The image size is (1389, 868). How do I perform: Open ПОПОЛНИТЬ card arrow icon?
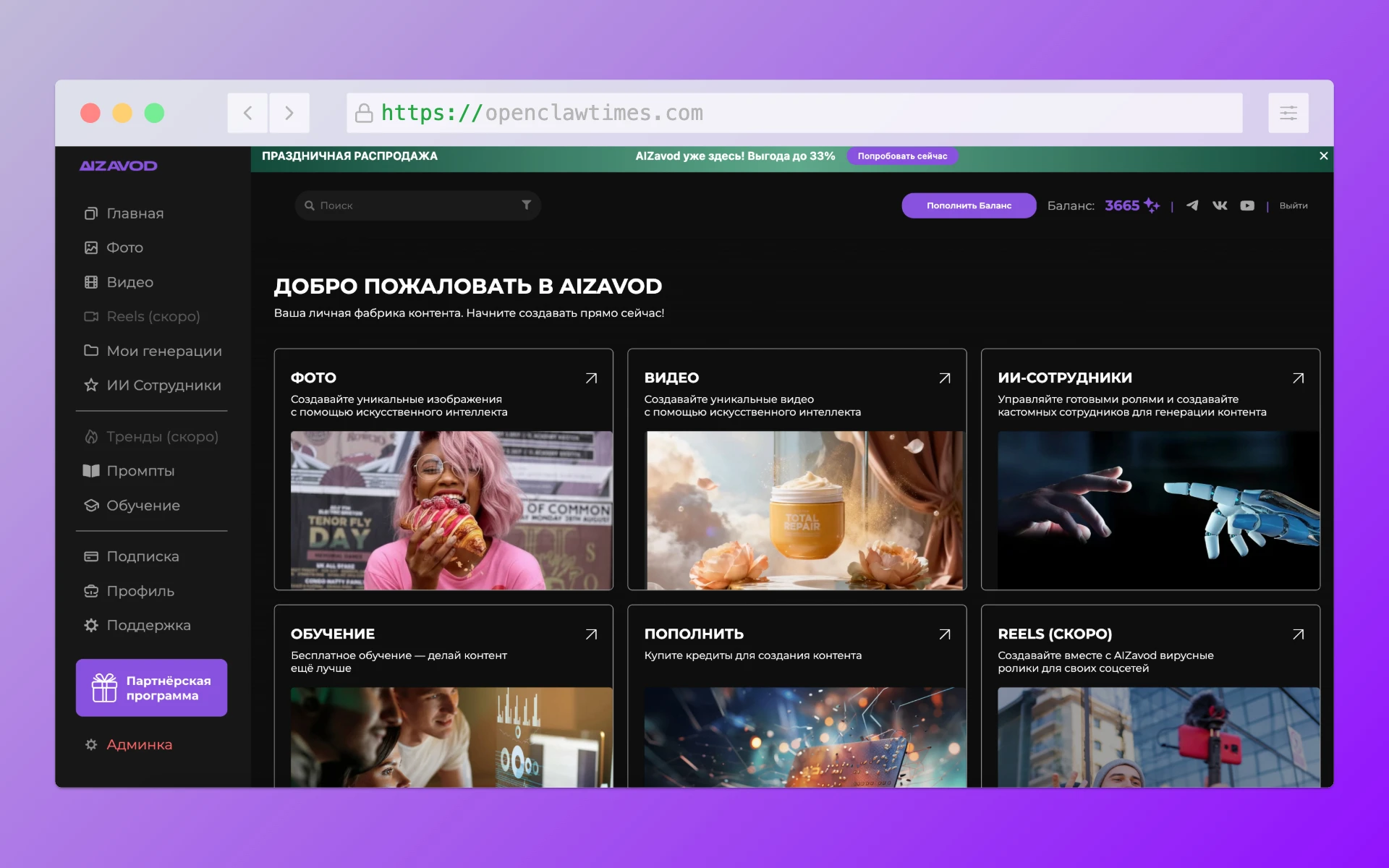(945, 634)
